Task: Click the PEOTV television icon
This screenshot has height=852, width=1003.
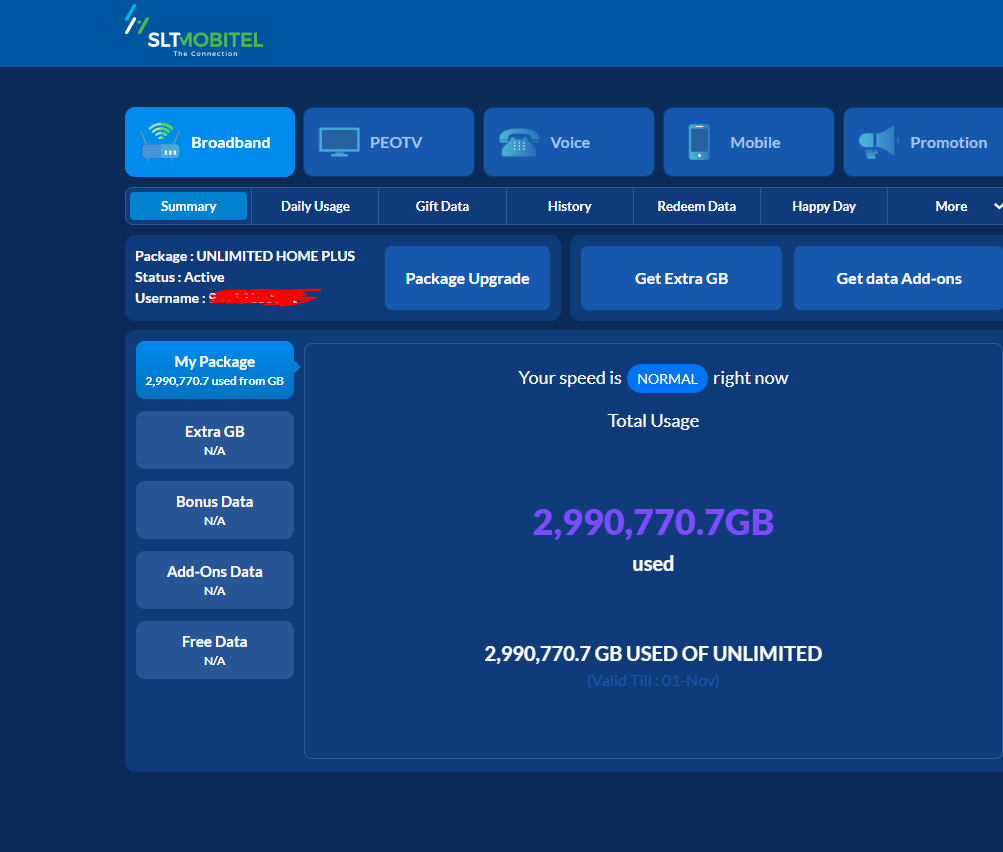Action: (339, 142)
